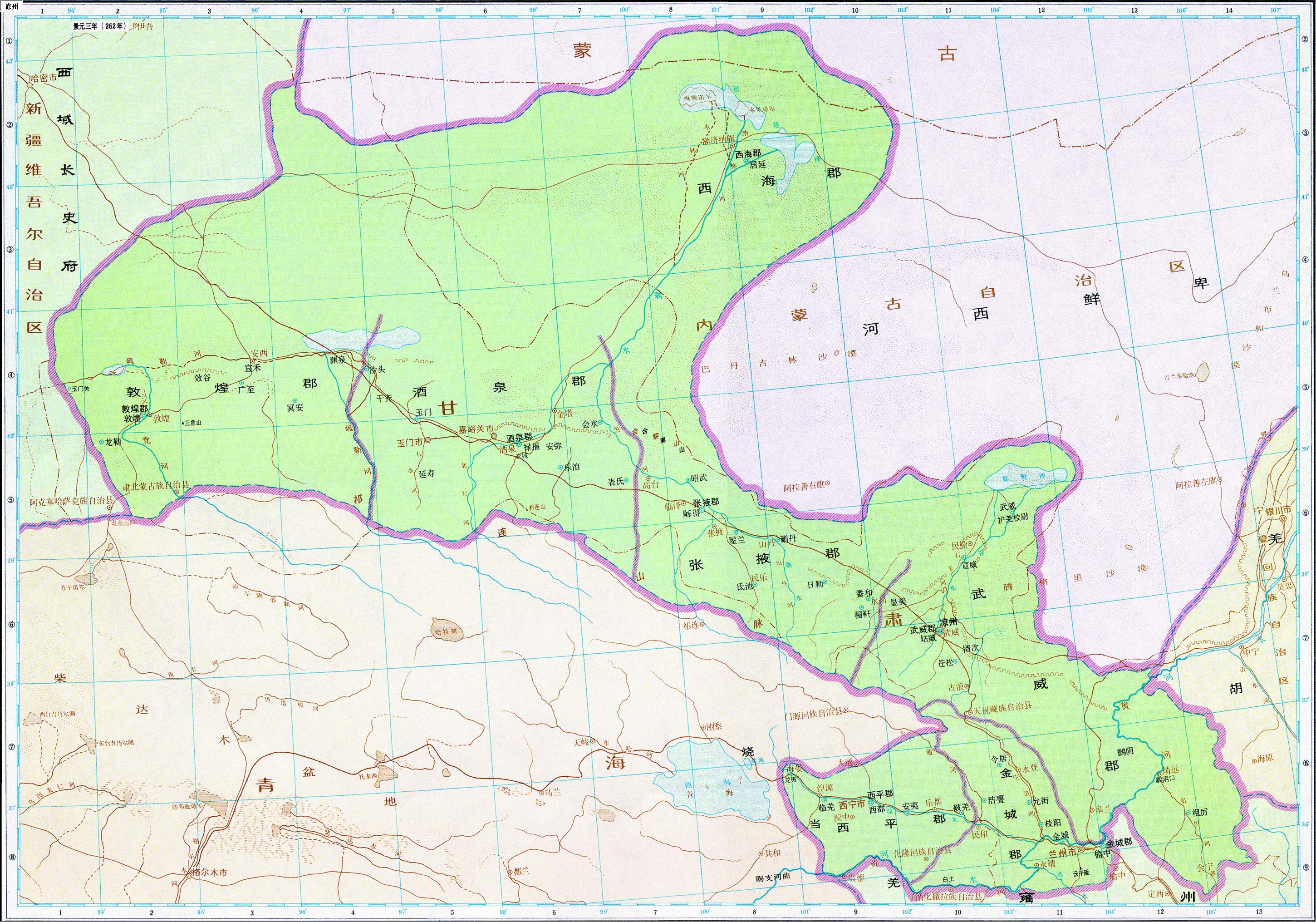Click the 哈密市 city marker
Image resolution: width=1316 pixels, height=922 pixels.
click(x=29, y=85)
